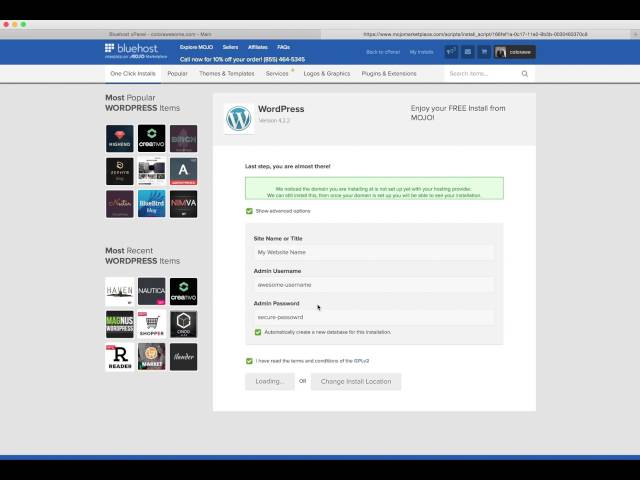This screenshot has width=640, height=480.
Task: Toggle automatically create new database checkbox
Action: click(x=258, y=332)
